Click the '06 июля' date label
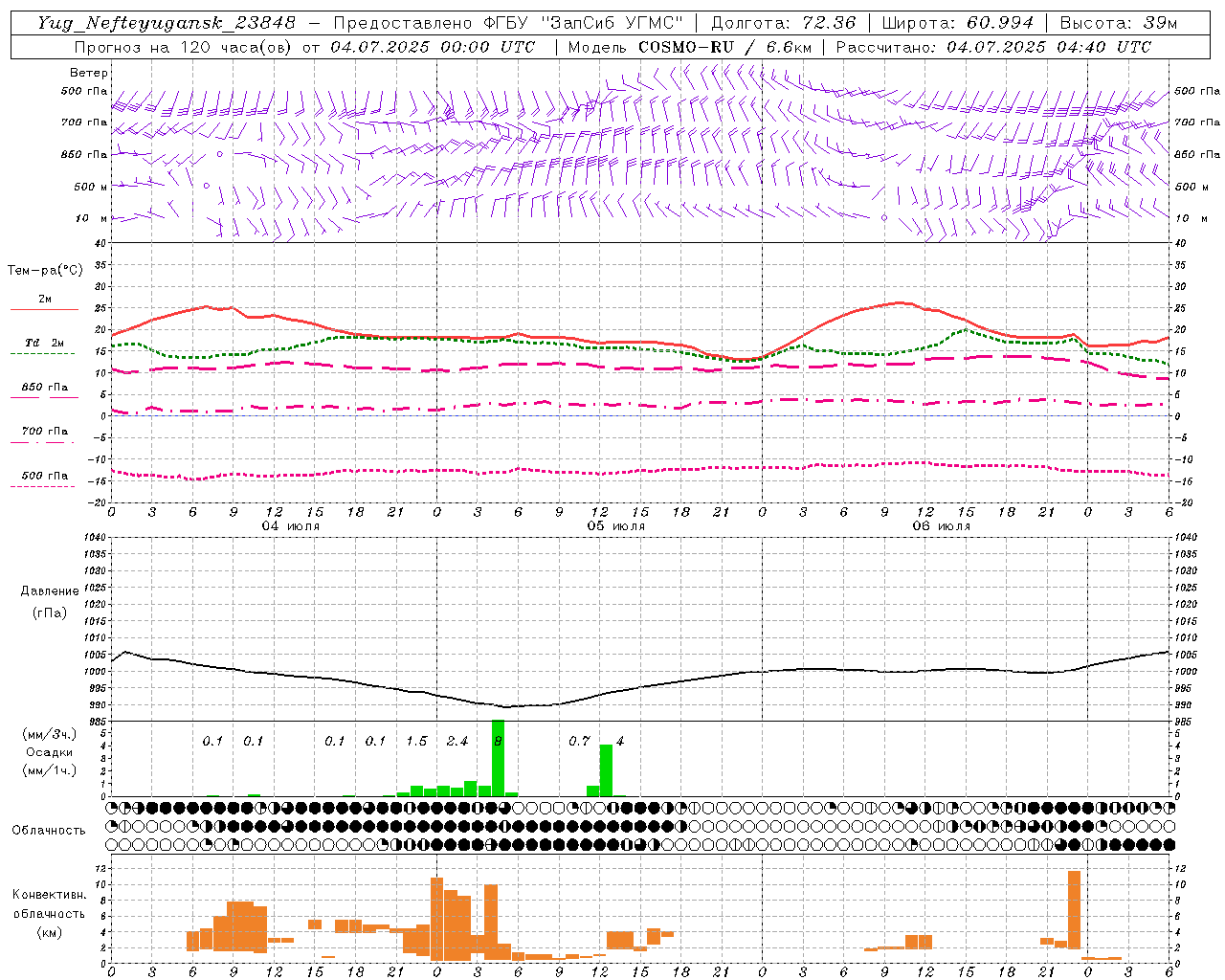 tap(942, 526)
